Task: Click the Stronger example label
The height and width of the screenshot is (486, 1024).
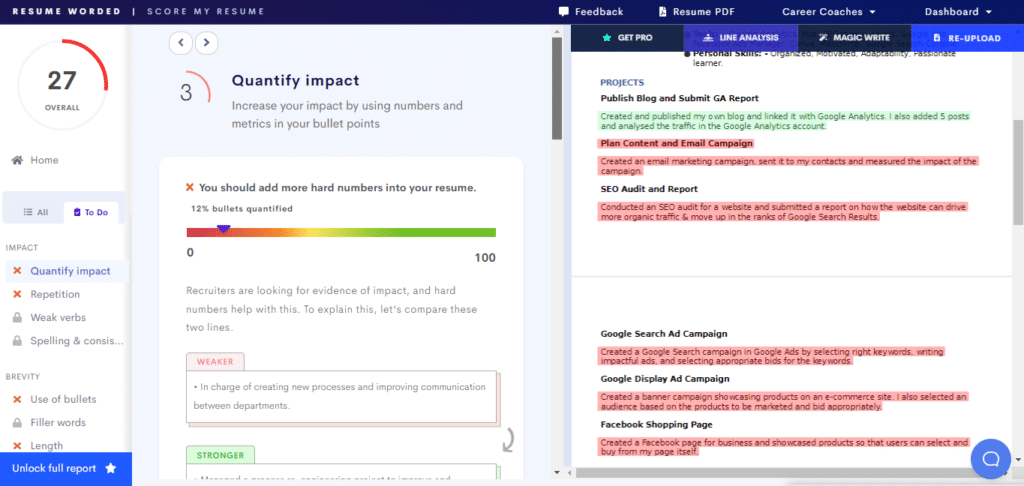Action: tap(220, 455)
